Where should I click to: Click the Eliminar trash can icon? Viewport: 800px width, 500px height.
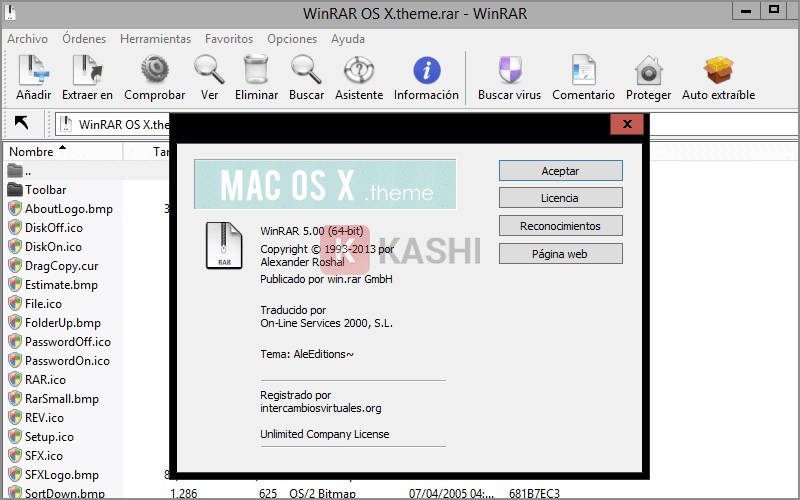[256, 69]
